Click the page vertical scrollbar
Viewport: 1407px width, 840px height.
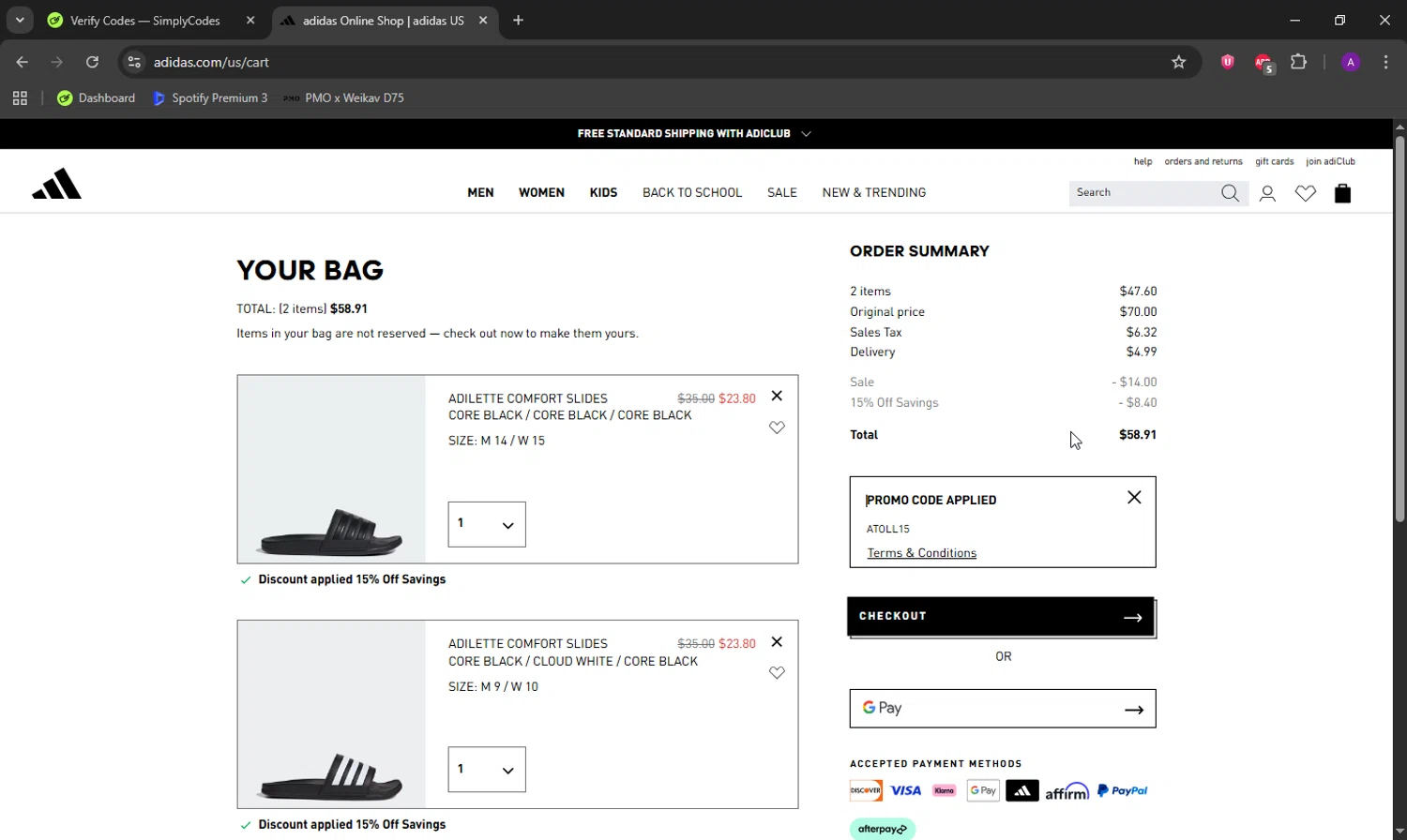click(x=1399, y=328)
